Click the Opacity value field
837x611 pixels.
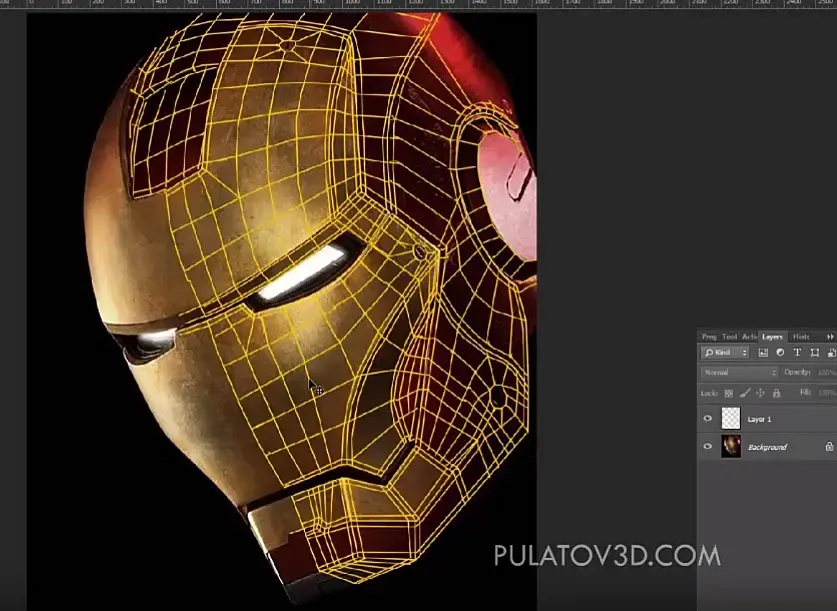click(827, 372)
